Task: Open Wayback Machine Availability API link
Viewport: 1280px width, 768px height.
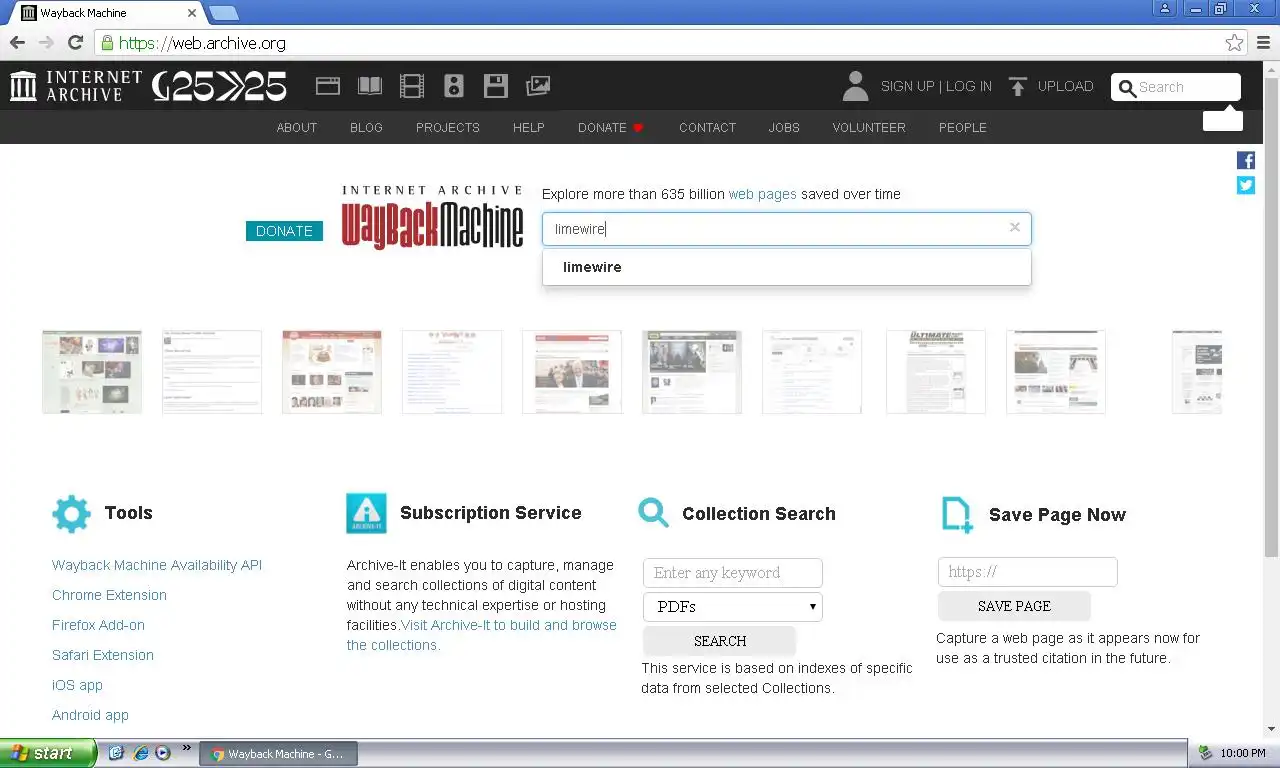Action: [157, 565]
